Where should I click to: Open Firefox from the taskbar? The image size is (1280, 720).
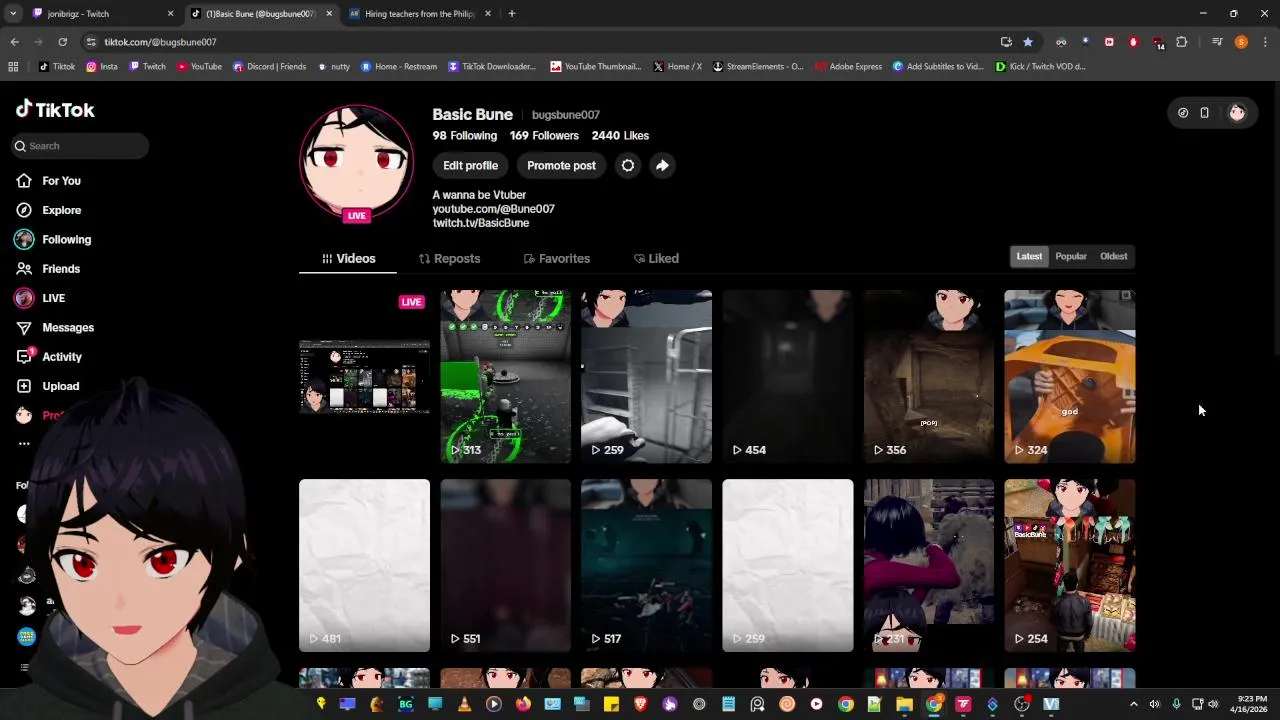[523, 704]
